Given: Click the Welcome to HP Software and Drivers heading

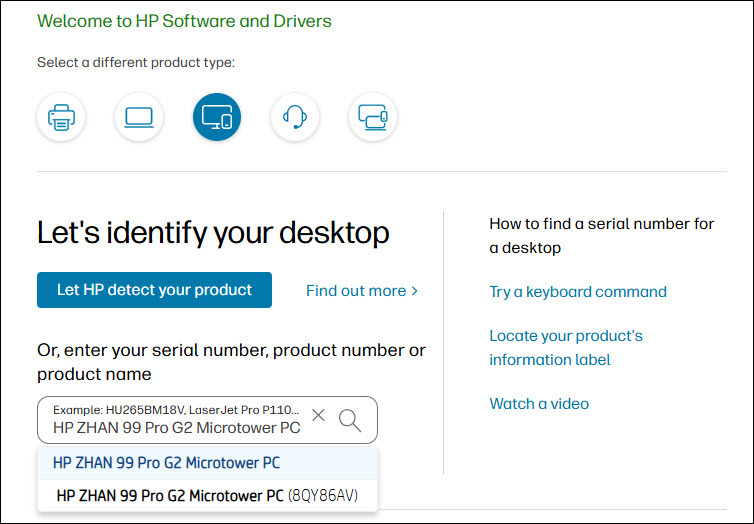Looking at the screenshot, I should [184, 21].
